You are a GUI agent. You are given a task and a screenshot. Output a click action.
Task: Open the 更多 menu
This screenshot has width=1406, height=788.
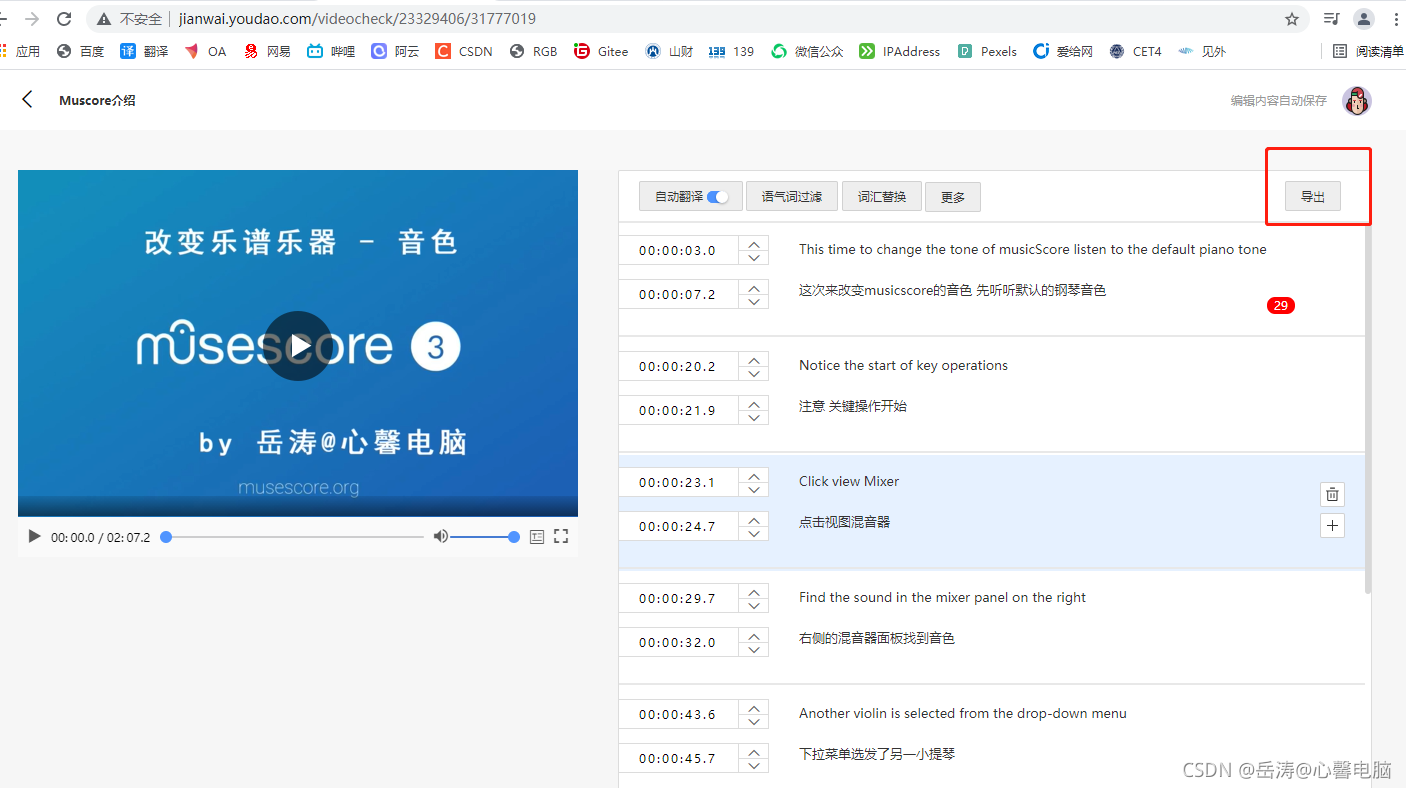tap(953, 197)
